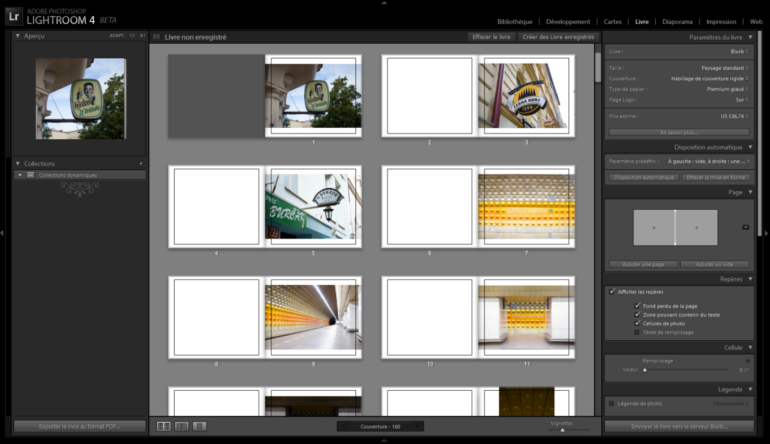Enable Légende de photo checkbox
Screen dimensions: 770x444
[612, 403]
